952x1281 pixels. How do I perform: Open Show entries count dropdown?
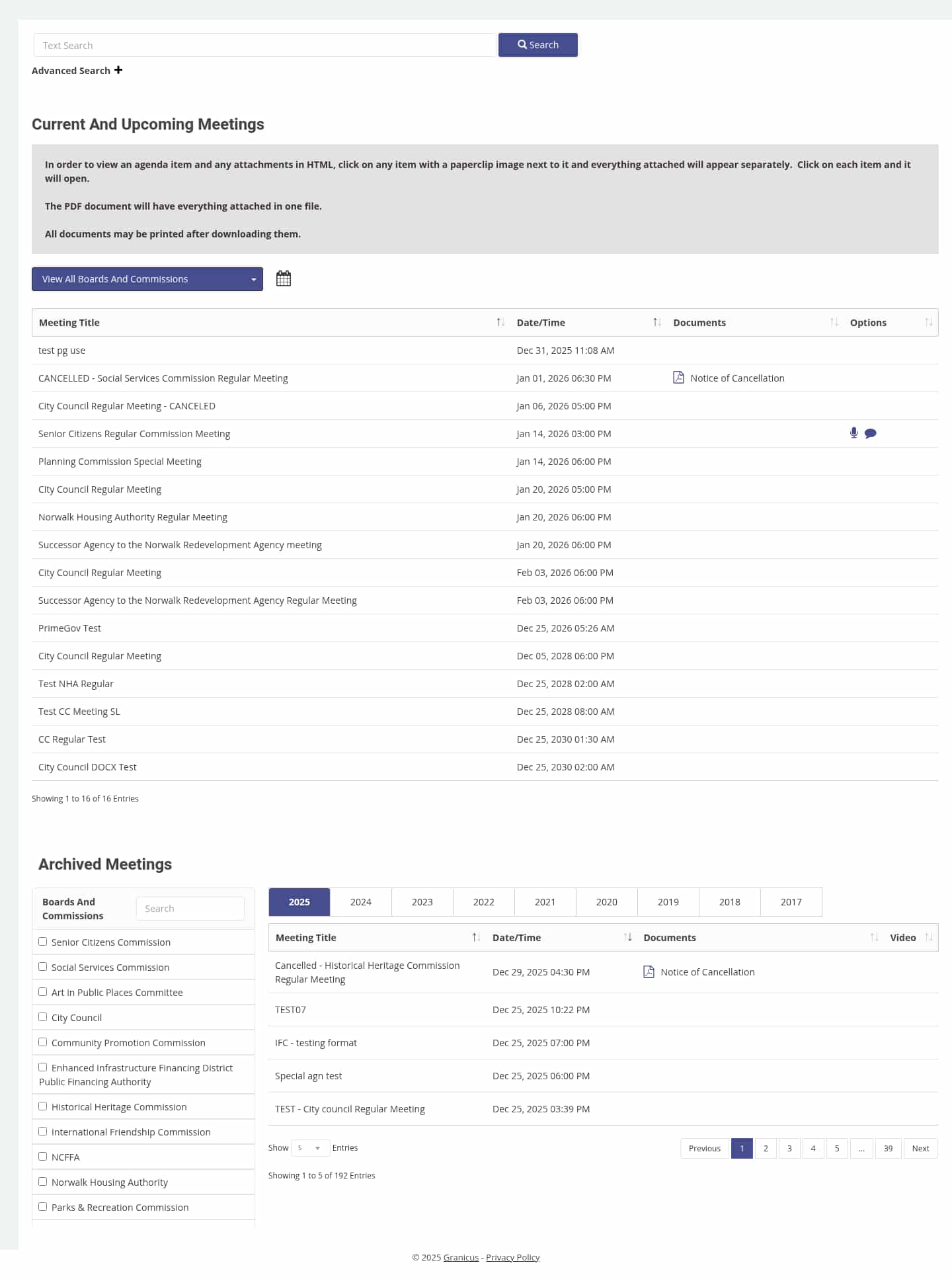(310, 1147)
